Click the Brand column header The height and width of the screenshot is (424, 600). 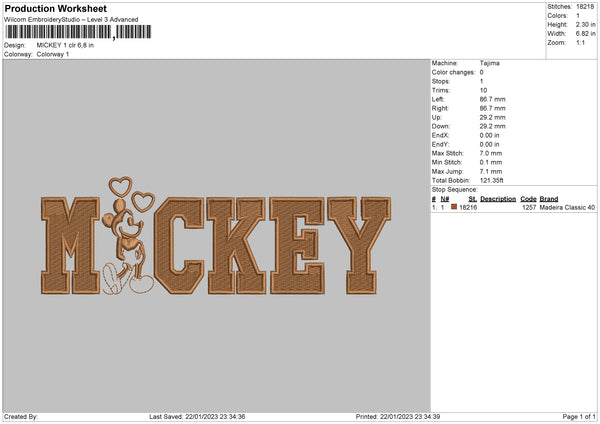click(x=549, y=199)
